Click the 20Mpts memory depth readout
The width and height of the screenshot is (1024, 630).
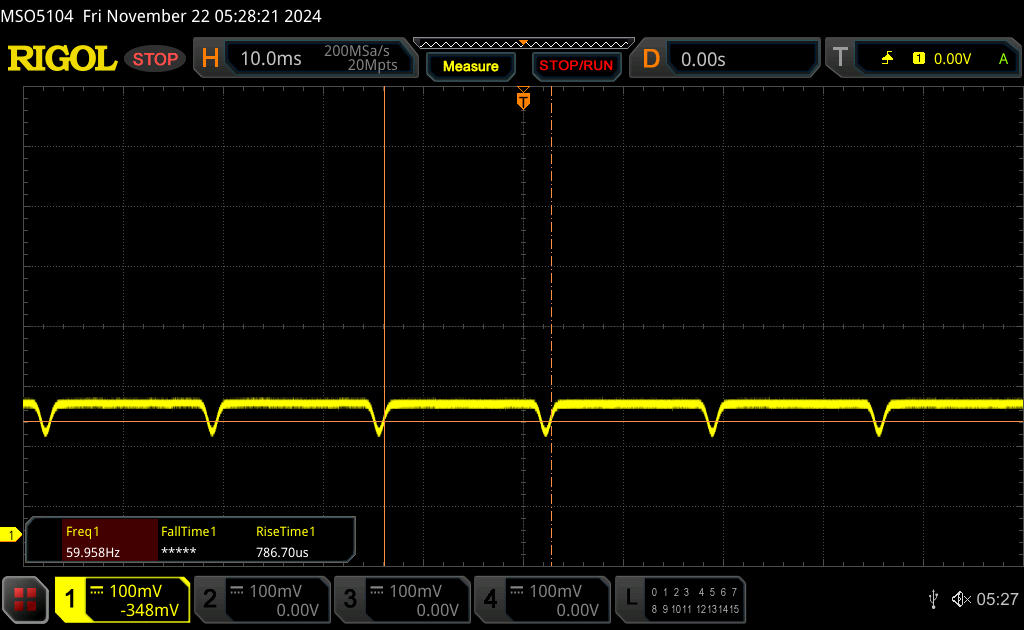(372, 65)
